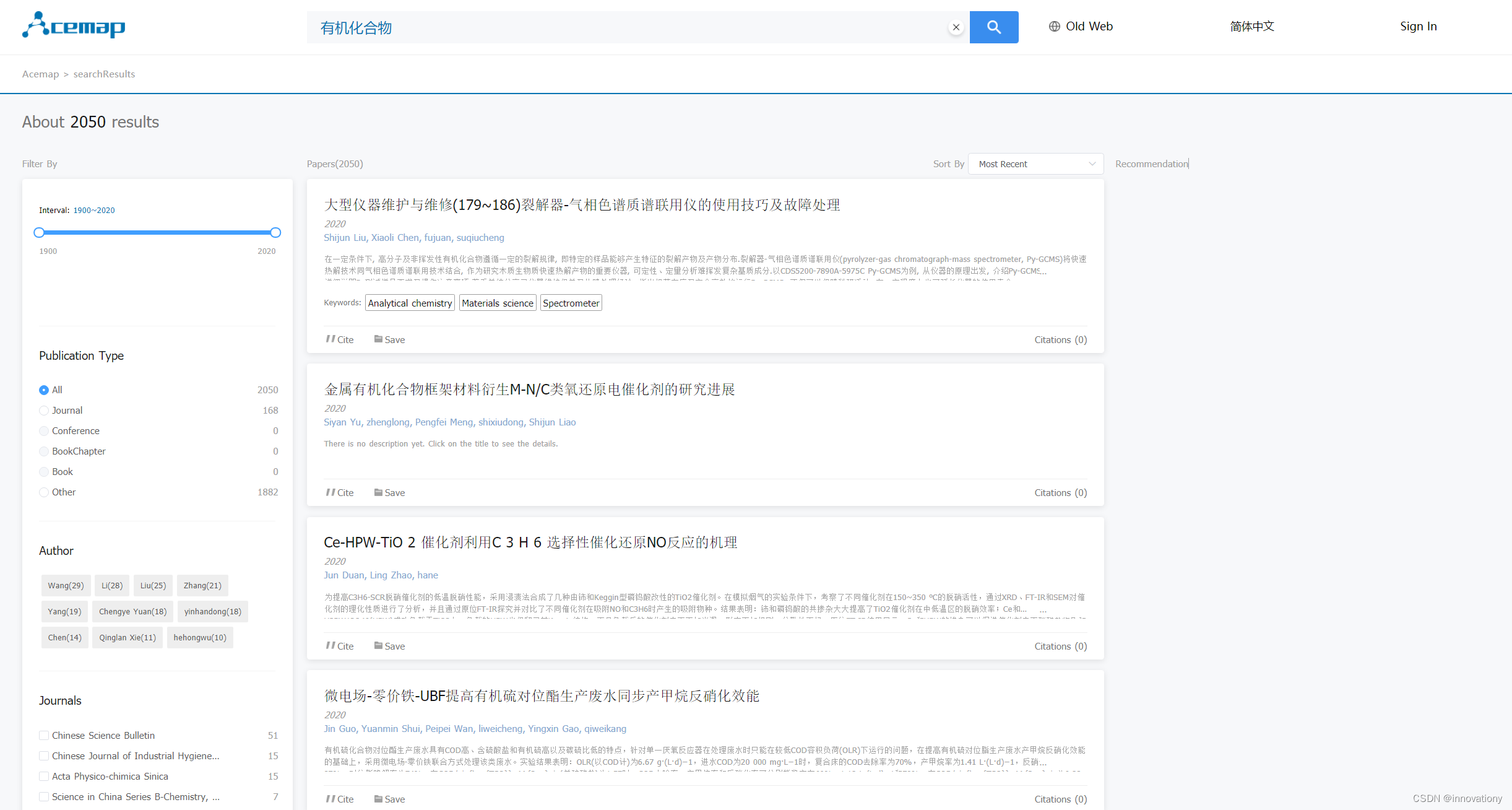Open the 大型仪器维护与维修 paper title
The width and height of the screenshot is (1512, 810).
(x=582, y=205)
